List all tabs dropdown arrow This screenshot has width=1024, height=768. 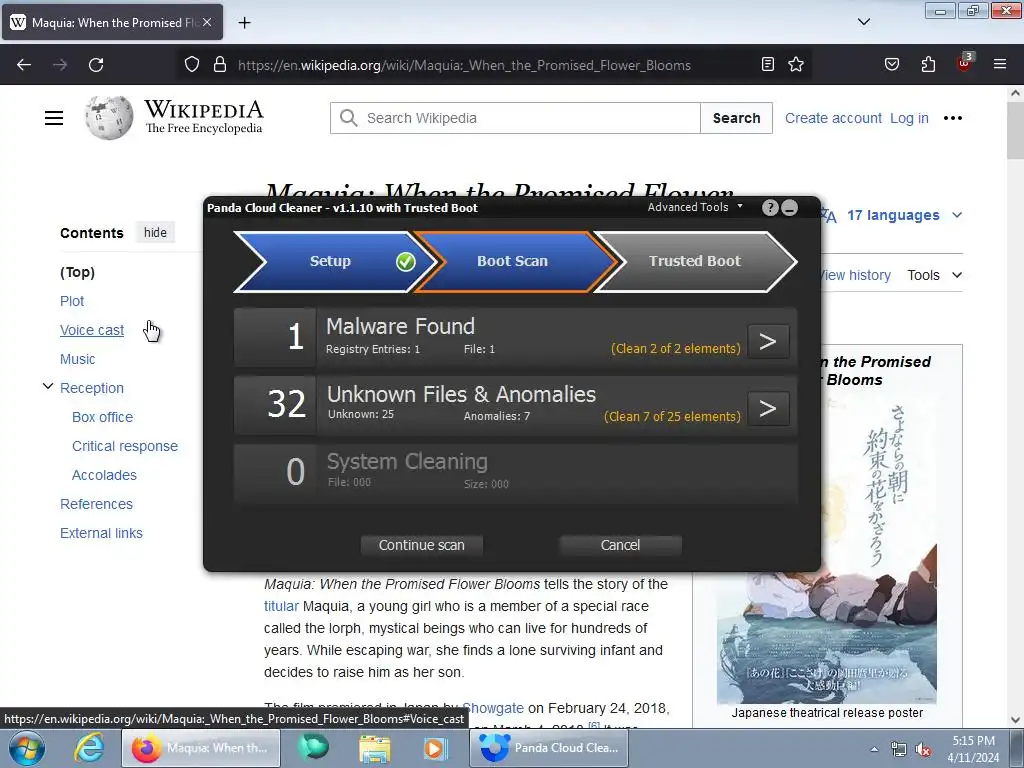tap(864, 22)
